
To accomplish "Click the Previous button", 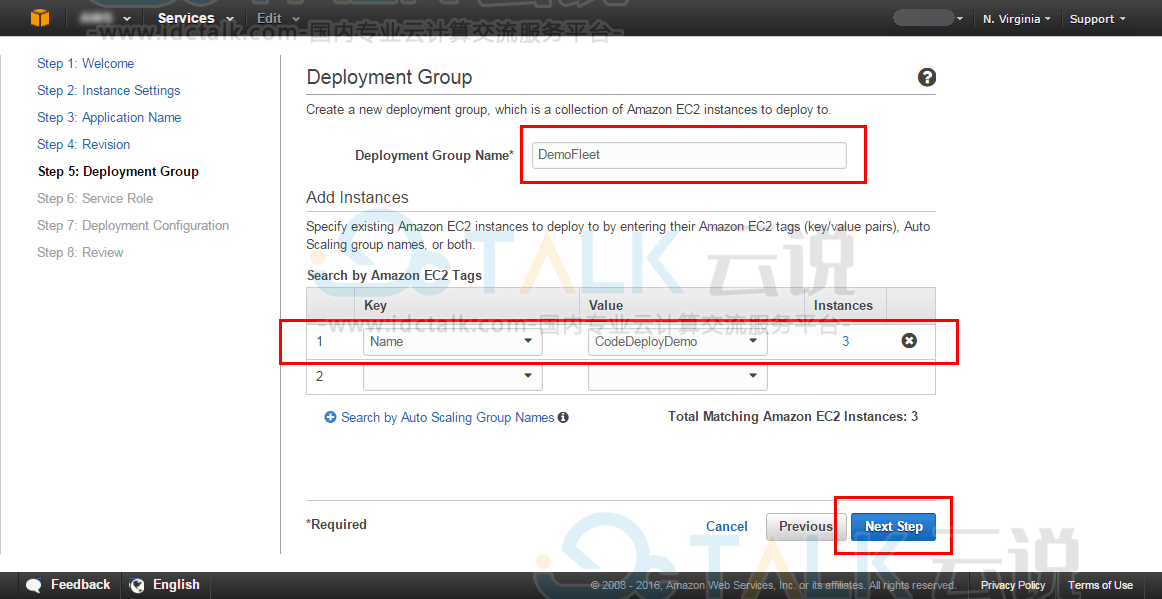I will coord(805,526).
